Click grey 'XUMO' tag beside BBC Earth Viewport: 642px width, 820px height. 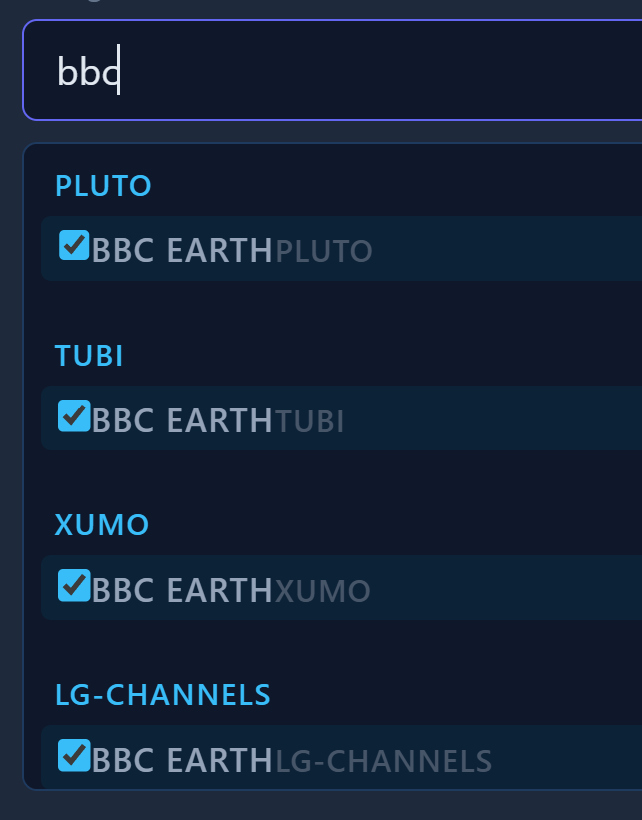click(323, 591)
